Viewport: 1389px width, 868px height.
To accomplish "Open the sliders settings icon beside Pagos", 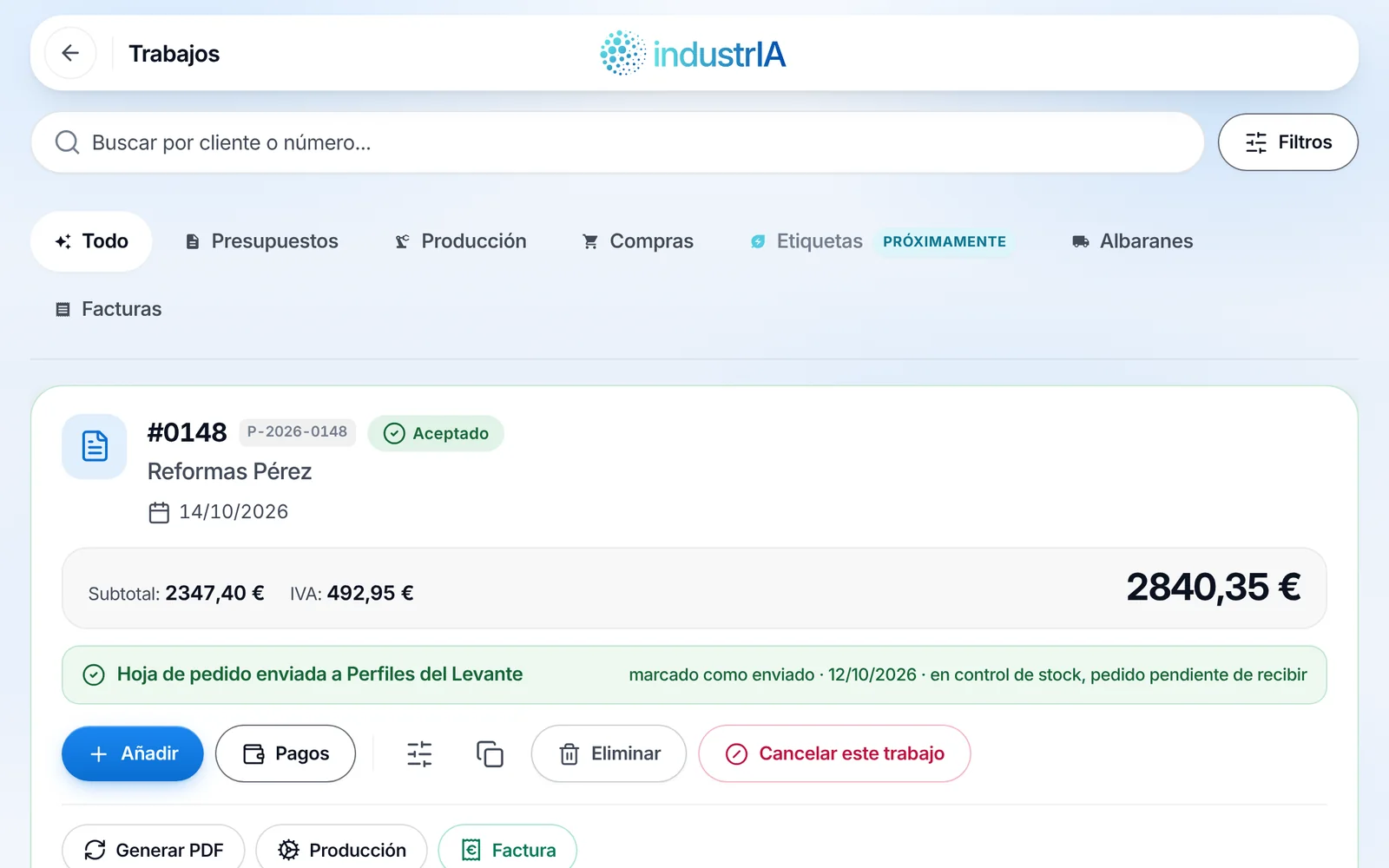I will point(419,753).
